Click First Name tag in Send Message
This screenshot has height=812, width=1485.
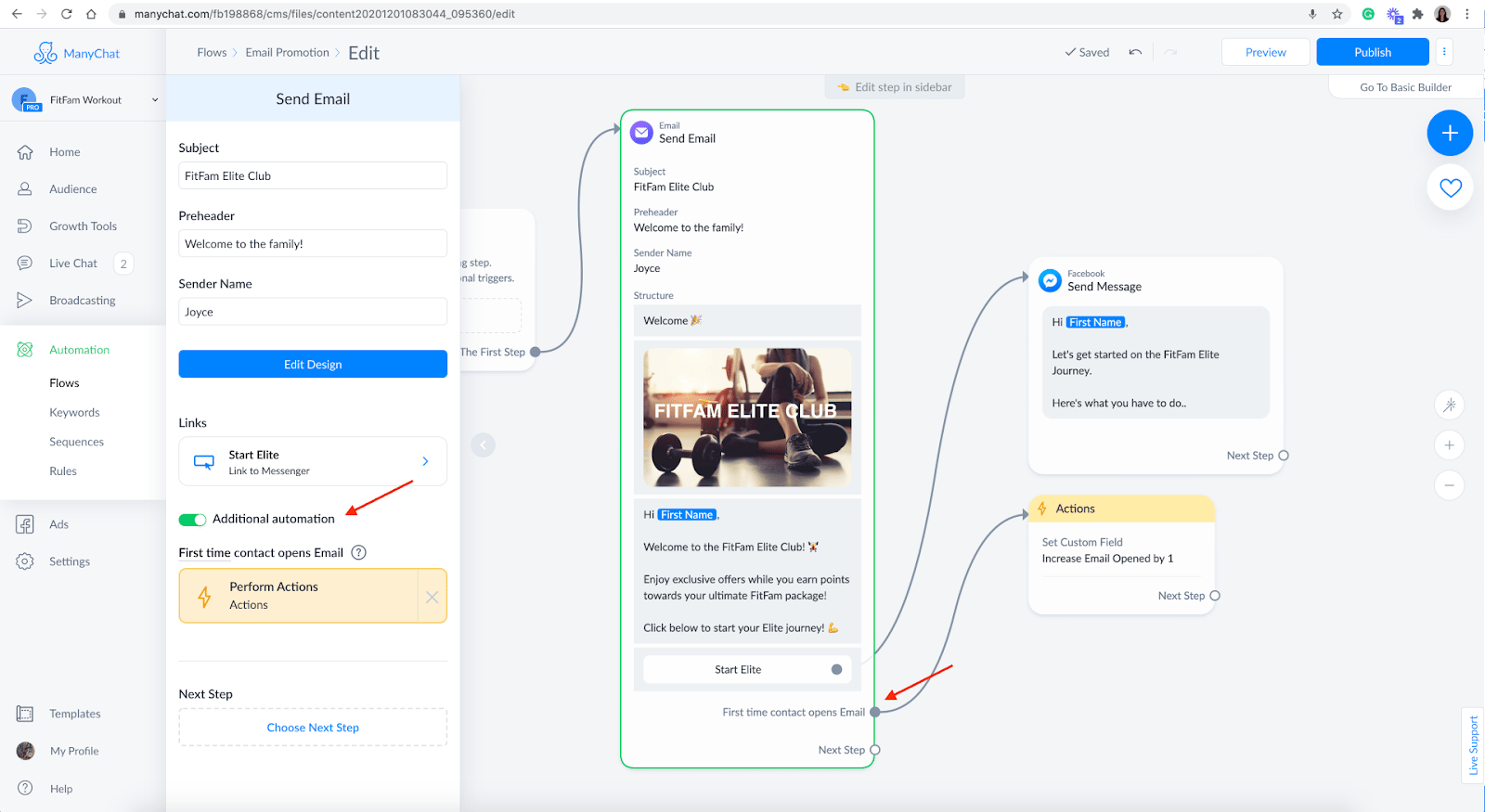[1095, 323]
